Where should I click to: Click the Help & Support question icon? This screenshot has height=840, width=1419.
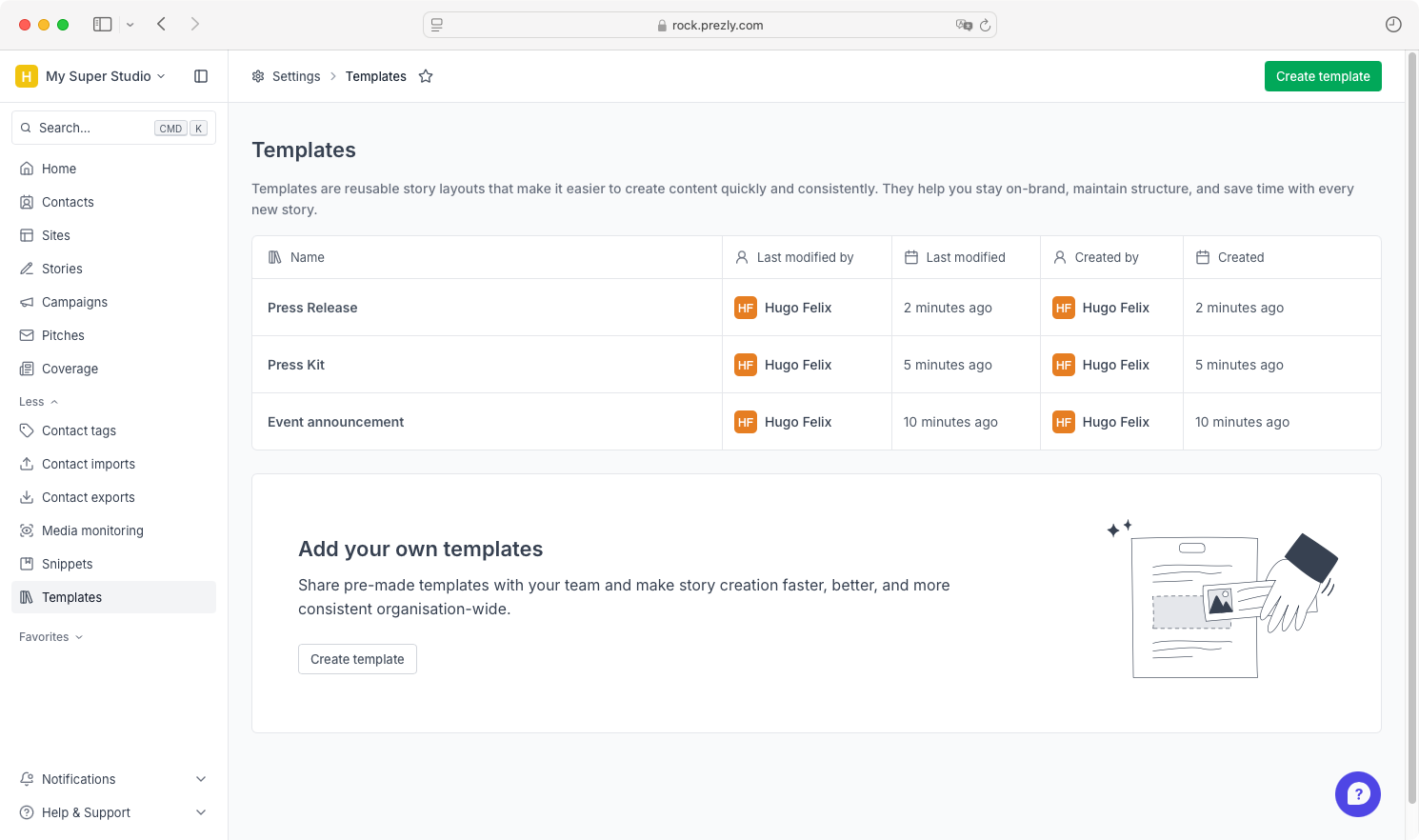(27, 812)
